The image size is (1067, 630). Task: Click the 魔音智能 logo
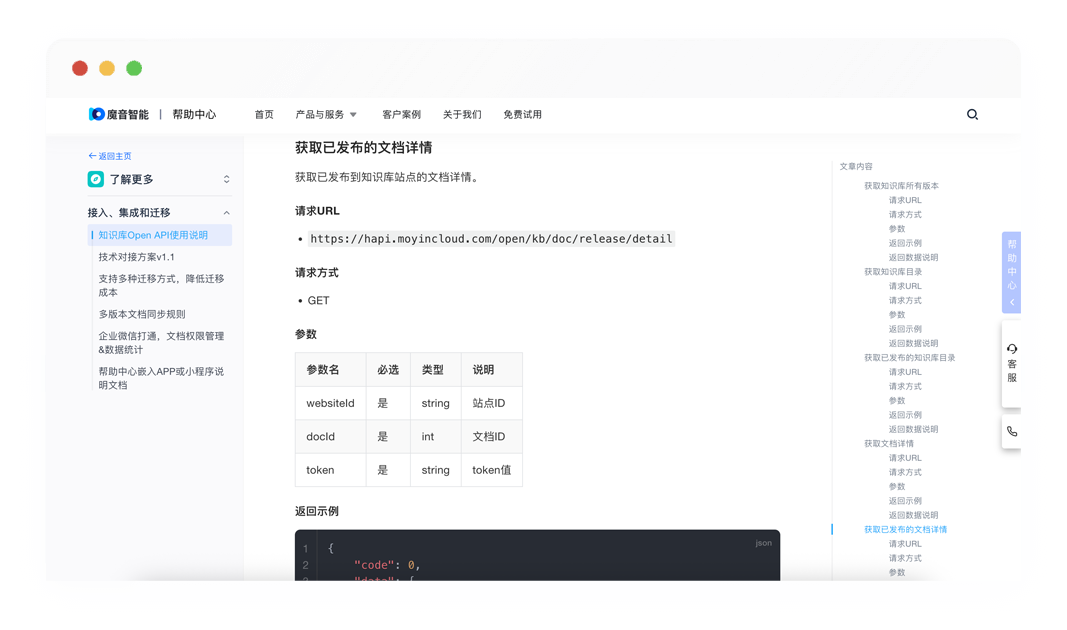(x=119, y=115)
